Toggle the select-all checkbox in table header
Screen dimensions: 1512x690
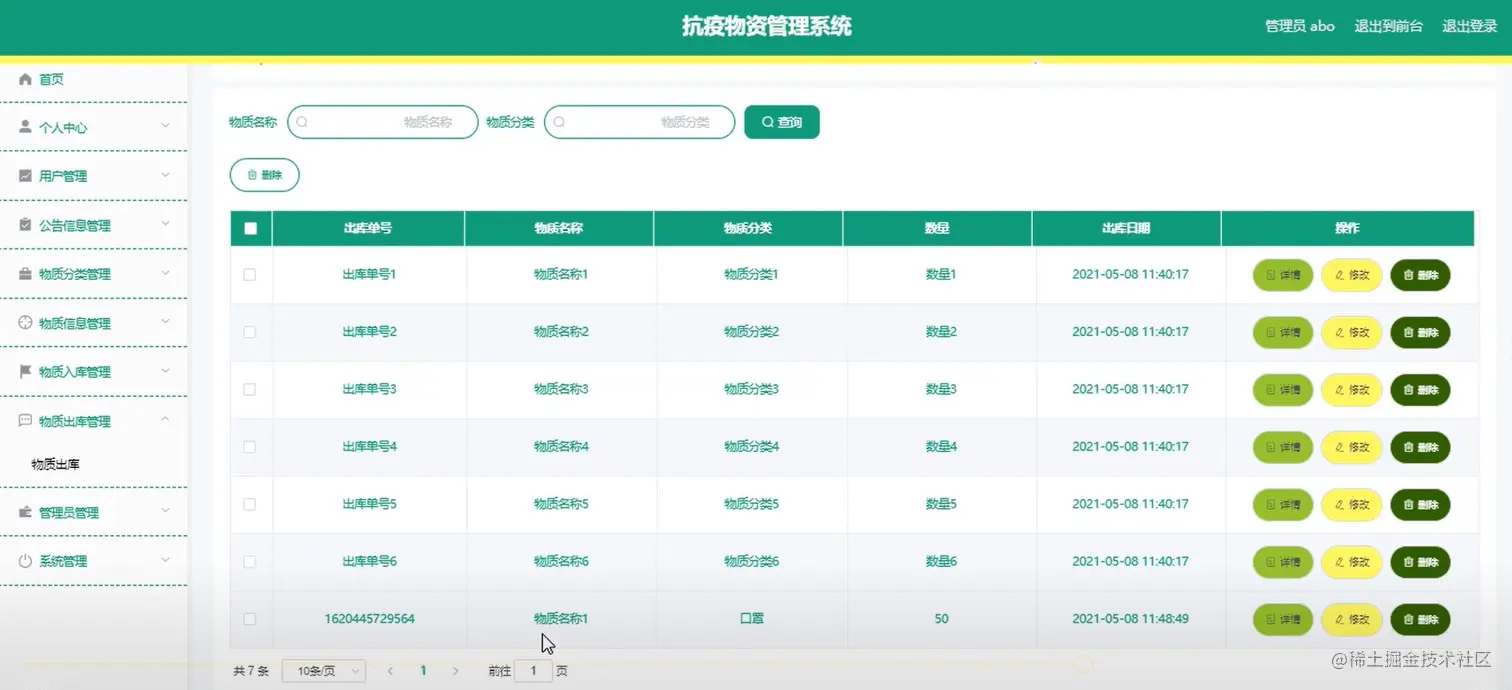point(250,228)
